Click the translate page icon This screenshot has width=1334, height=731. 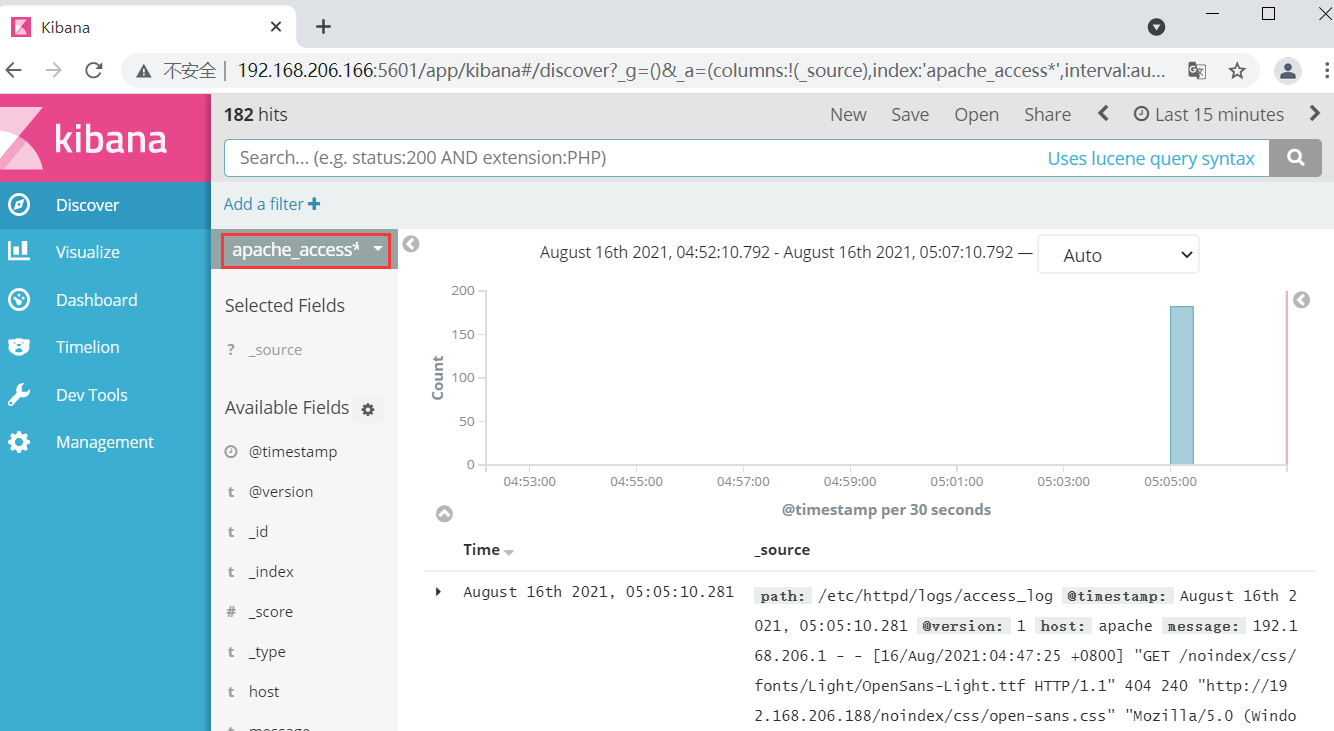pyautogui.click(x=1196, y=70)
